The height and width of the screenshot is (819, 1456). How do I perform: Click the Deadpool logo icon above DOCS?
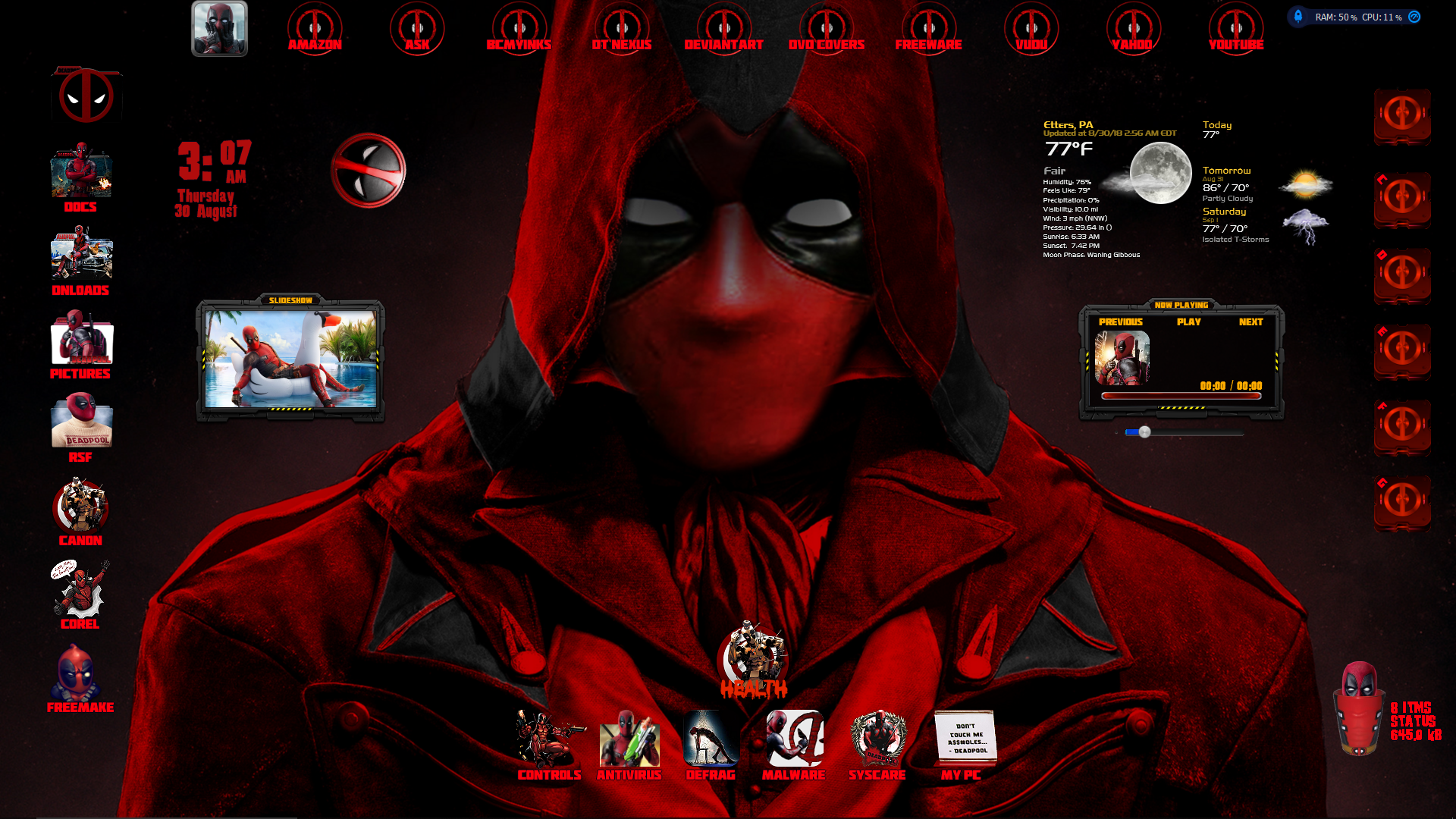coord(86,96)
